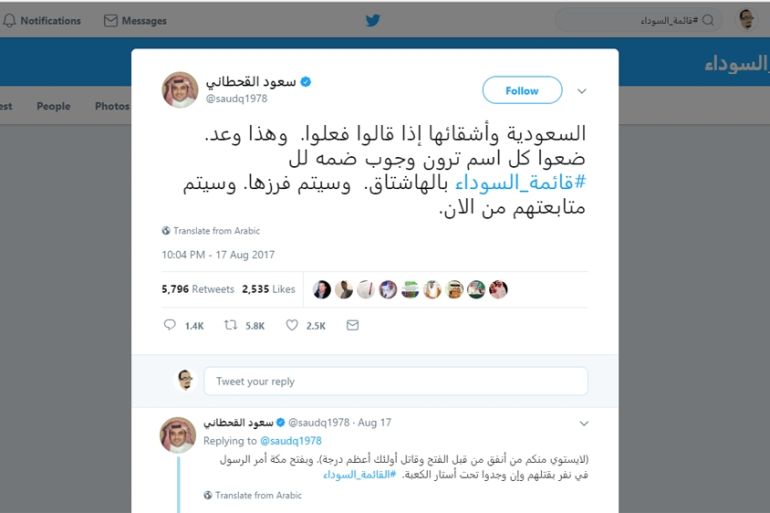Open profile avatar menu at top right
This screenshot has width=770, height=513.
[x=746, y=20]
